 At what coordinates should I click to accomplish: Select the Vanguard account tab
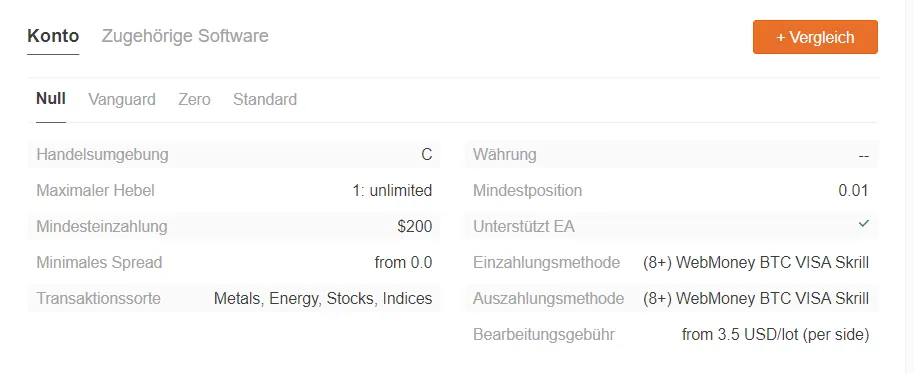click(x=122, y=99)
